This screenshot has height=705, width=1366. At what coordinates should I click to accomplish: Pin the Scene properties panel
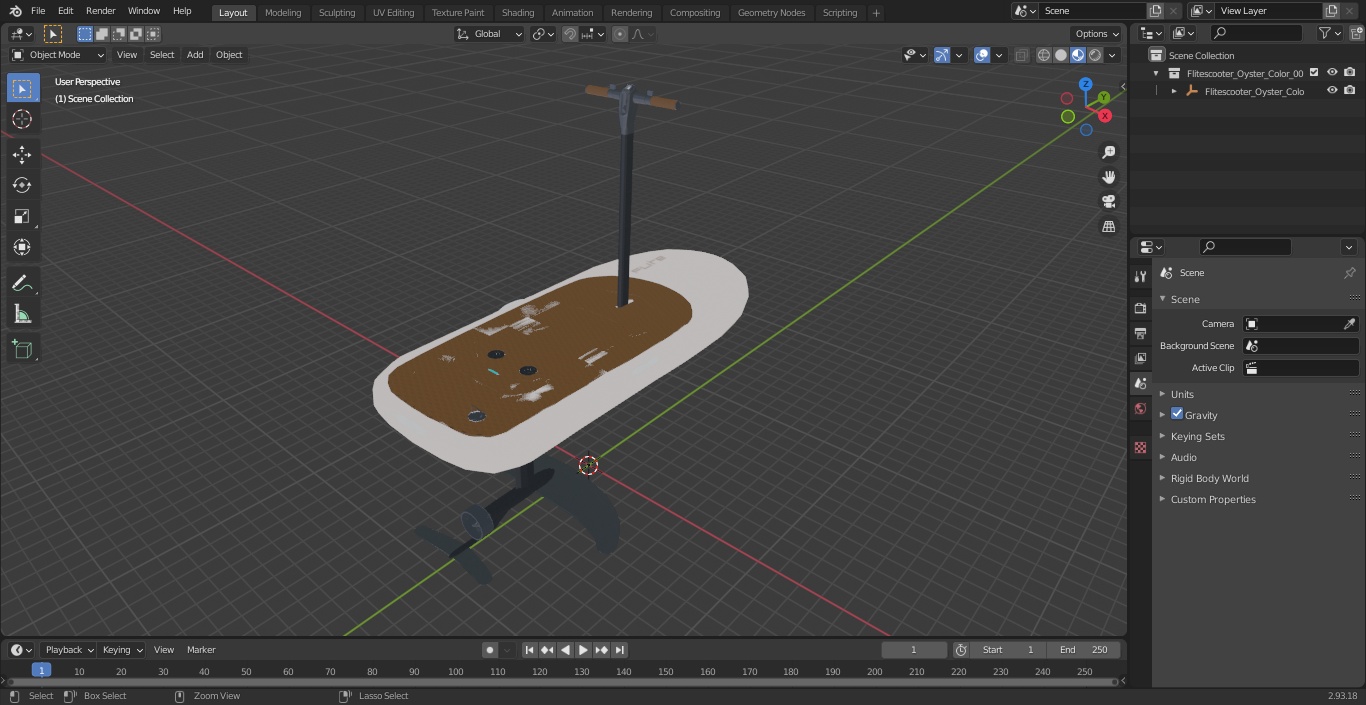[1349, 273]
